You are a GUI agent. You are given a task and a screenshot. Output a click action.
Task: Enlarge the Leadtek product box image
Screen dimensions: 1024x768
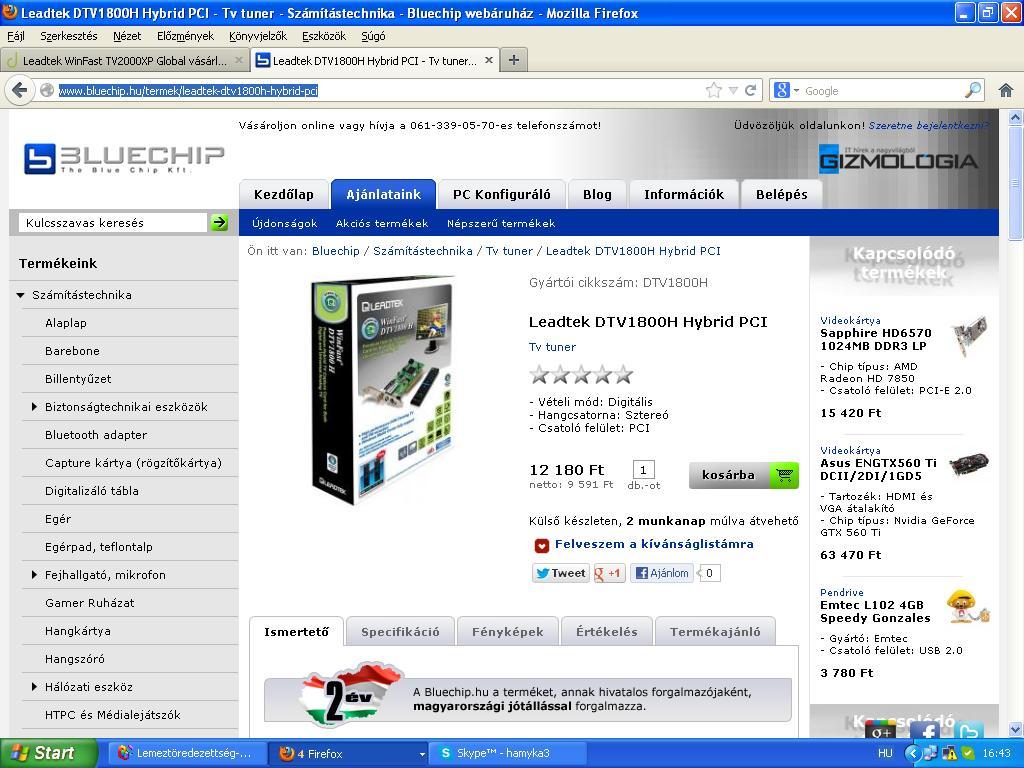[x=383, y=390]
